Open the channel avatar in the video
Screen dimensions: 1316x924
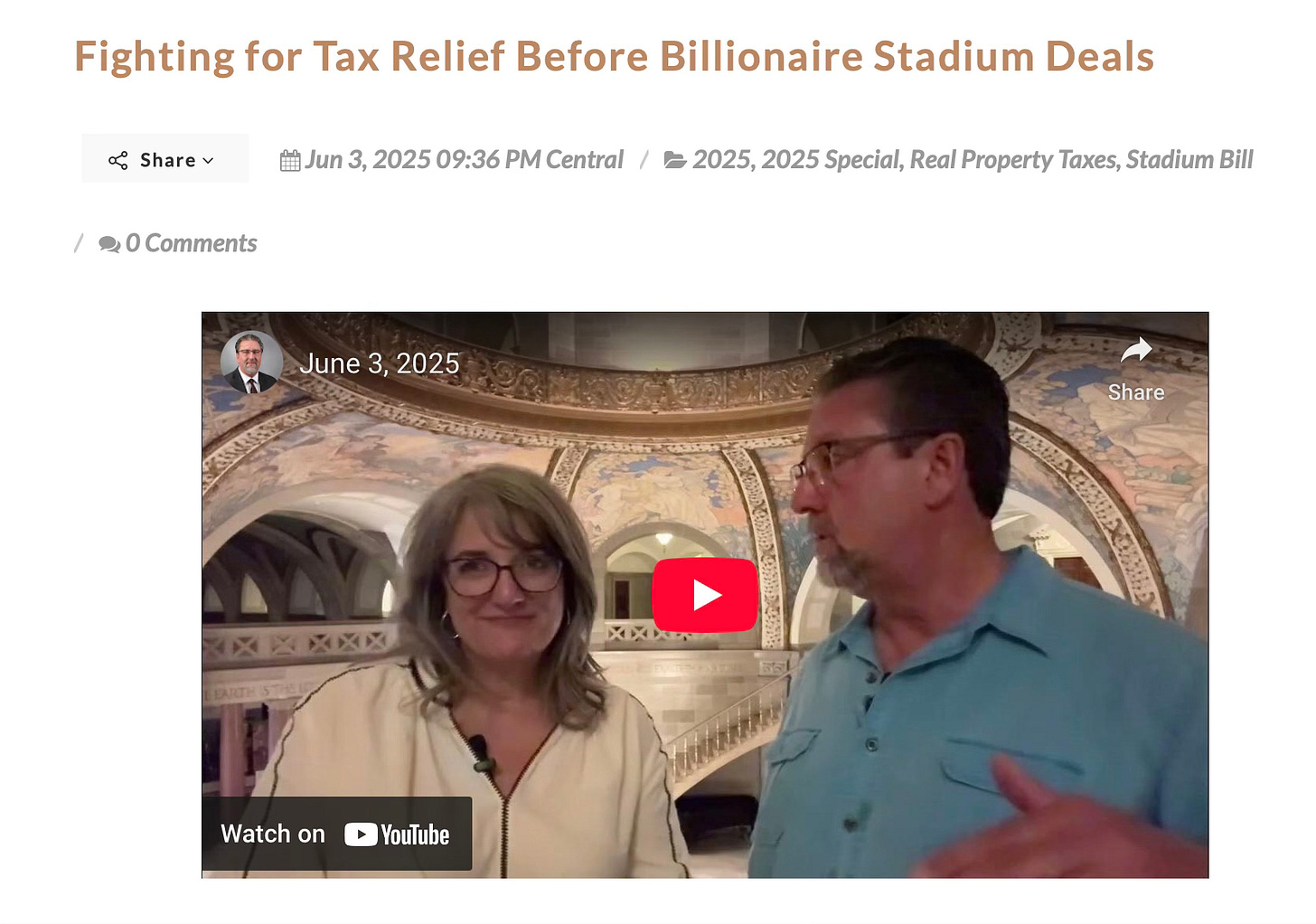251,363
